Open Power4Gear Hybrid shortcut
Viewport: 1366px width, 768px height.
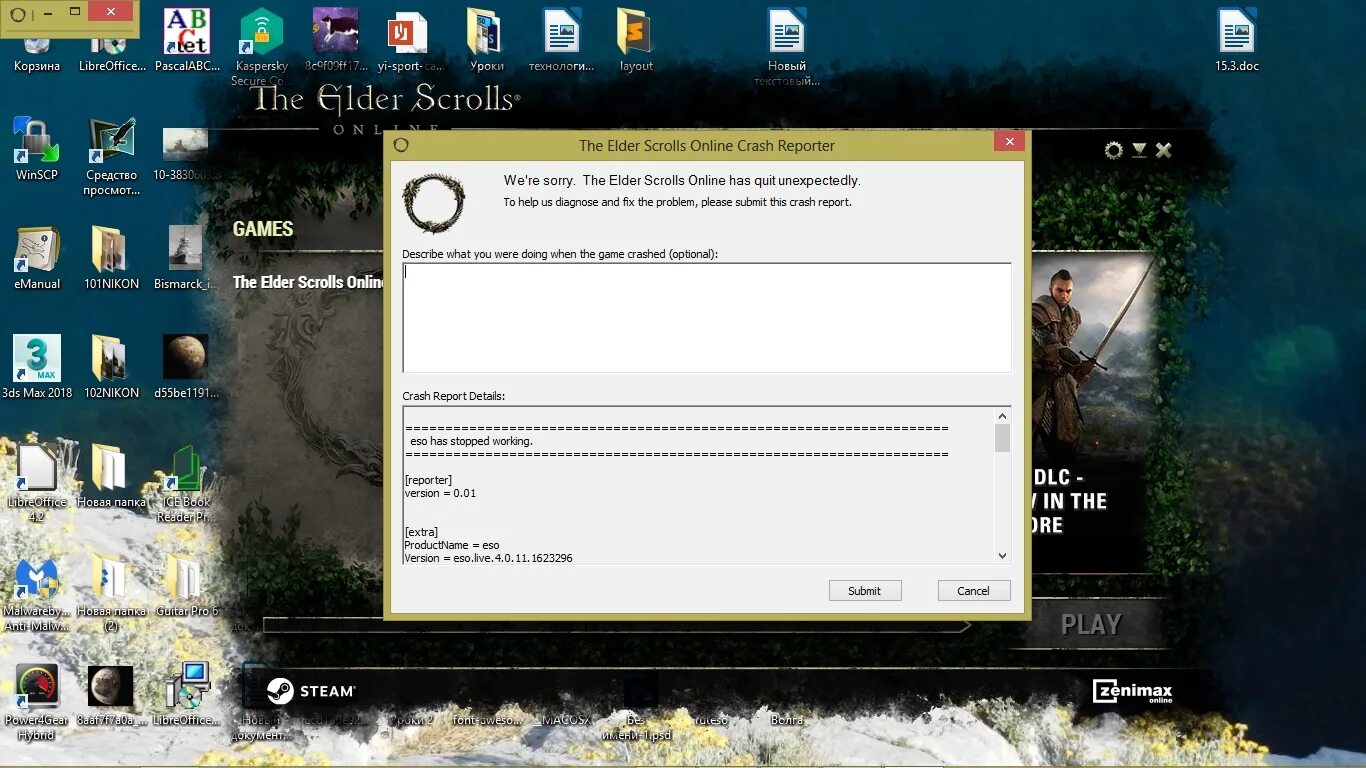[x=37, y=702]
